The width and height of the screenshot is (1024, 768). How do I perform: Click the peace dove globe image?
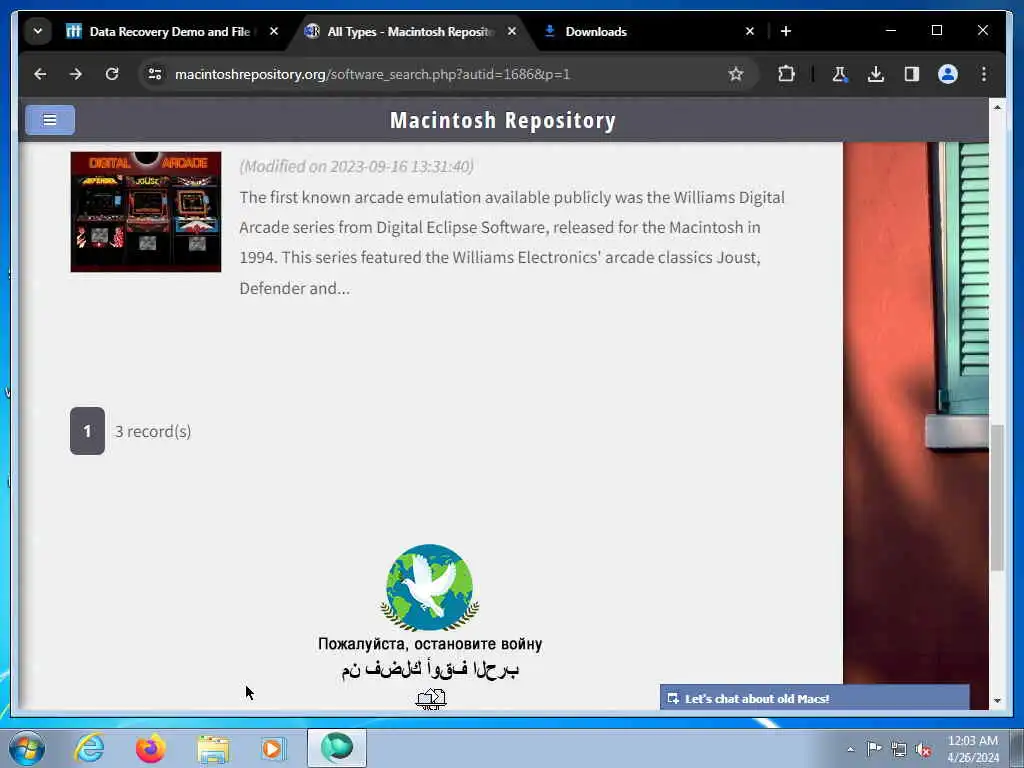(430, 587)
